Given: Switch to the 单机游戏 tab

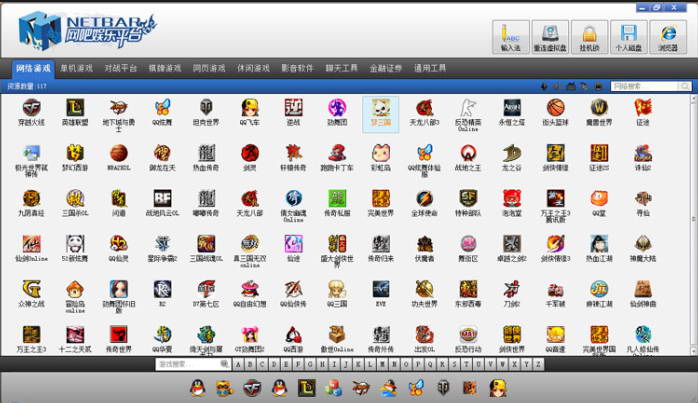Looking at the screenshot, I should pyautogui.click(x=77, y=68).
